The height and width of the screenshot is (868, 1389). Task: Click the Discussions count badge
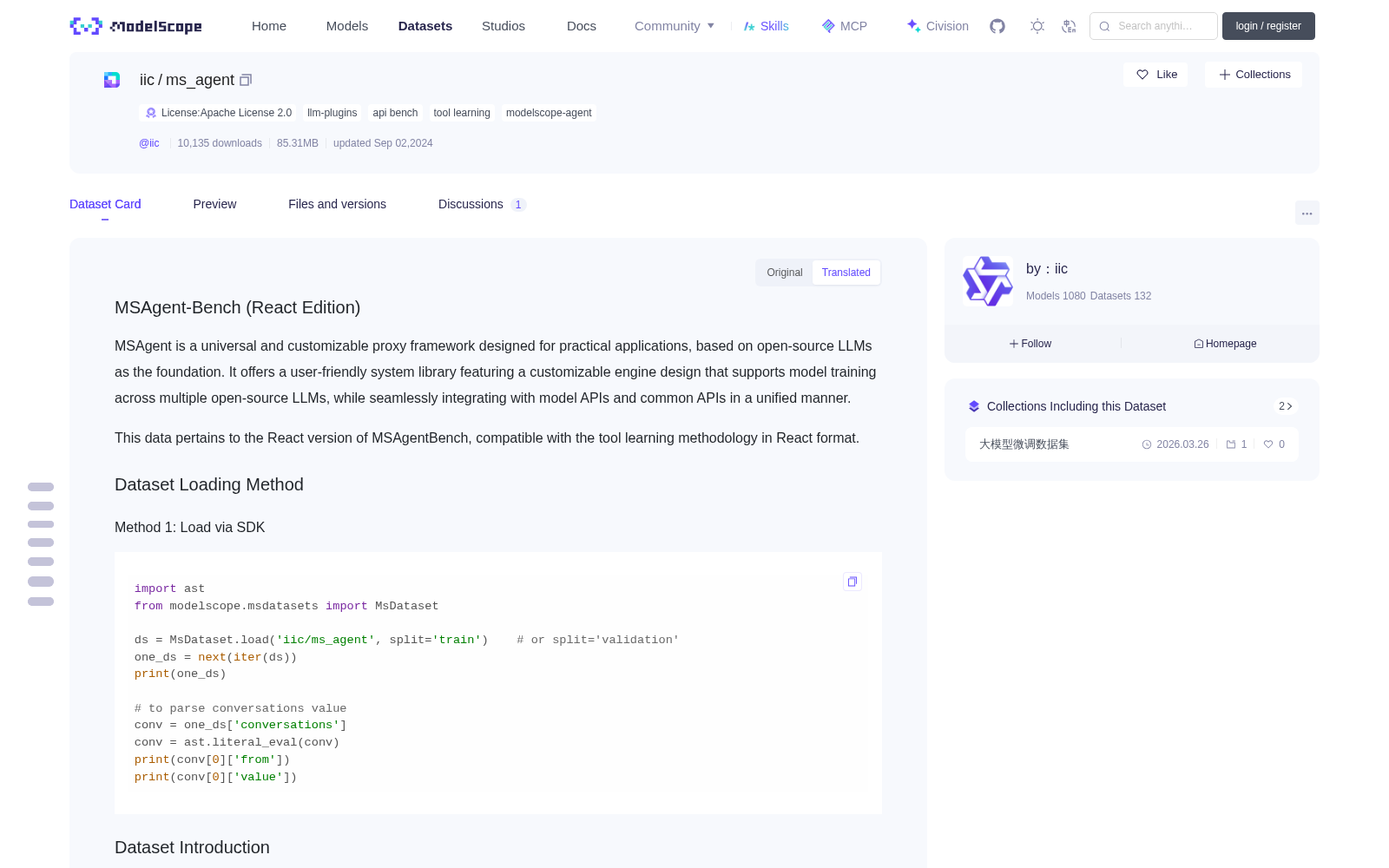518,205
